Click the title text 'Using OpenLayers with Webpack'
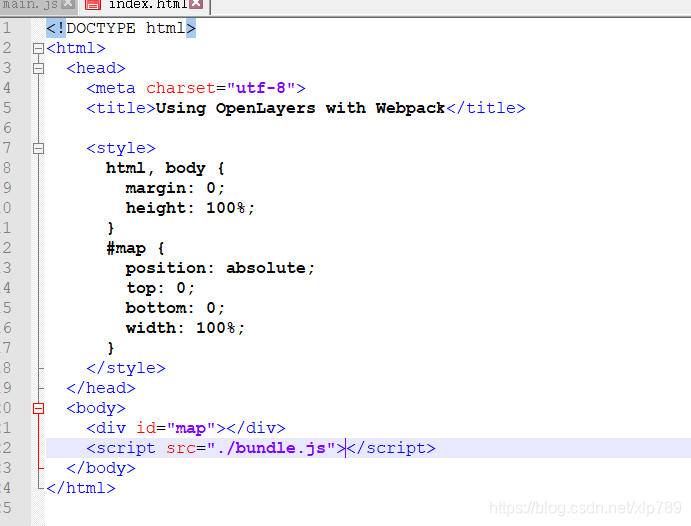Image resolution: width=691 pixels, height=526 pixels. pos(301,108)
